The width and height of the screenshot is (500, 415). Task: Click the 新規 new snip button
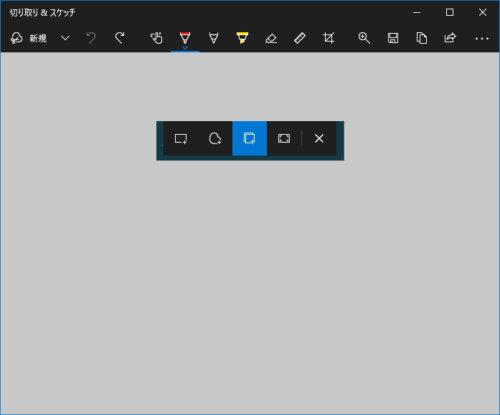point(28,38)
